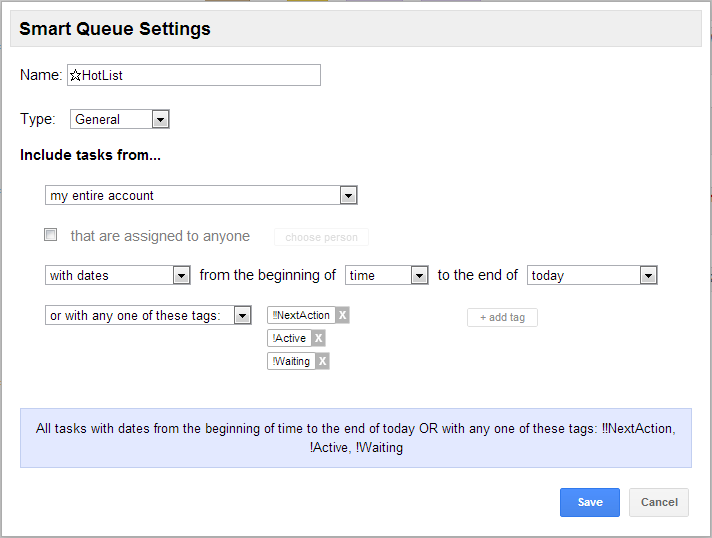Open the 'time' start range dropdown

pyautogui.click(x=386, y=275)
